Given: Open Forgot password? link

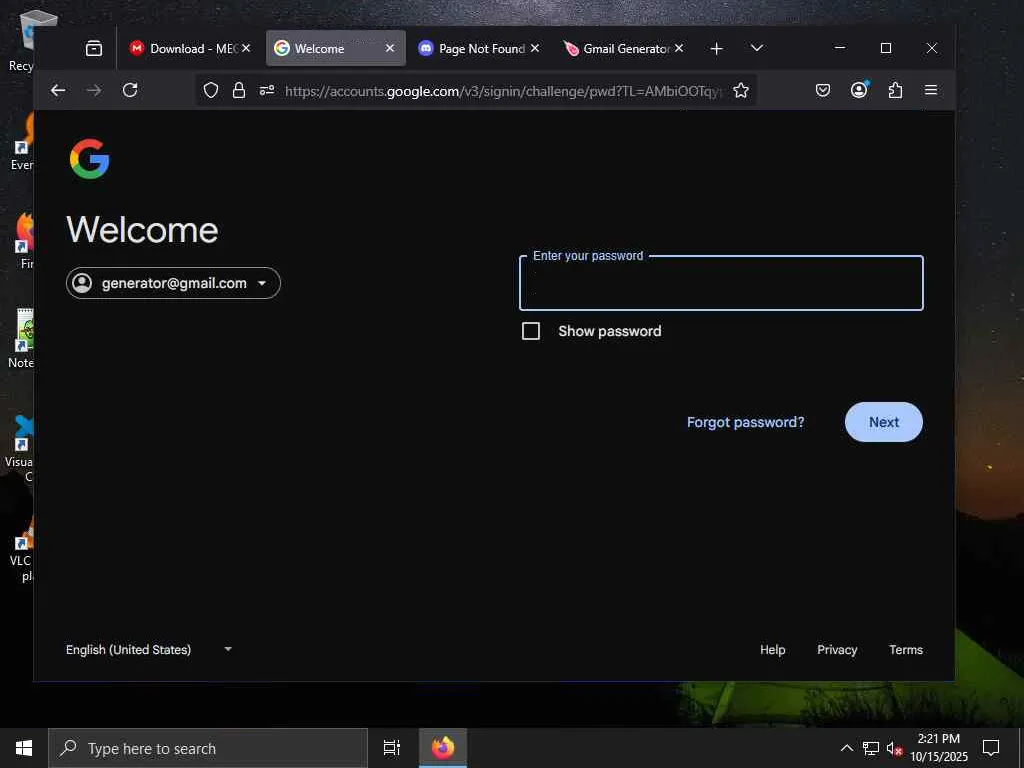Looking at the screenshot, I should coord(745,422).
